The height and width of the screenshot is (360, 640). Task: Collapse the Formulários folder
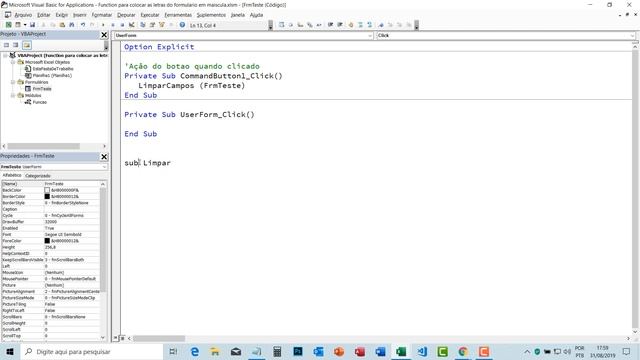(x=13, y=82)
